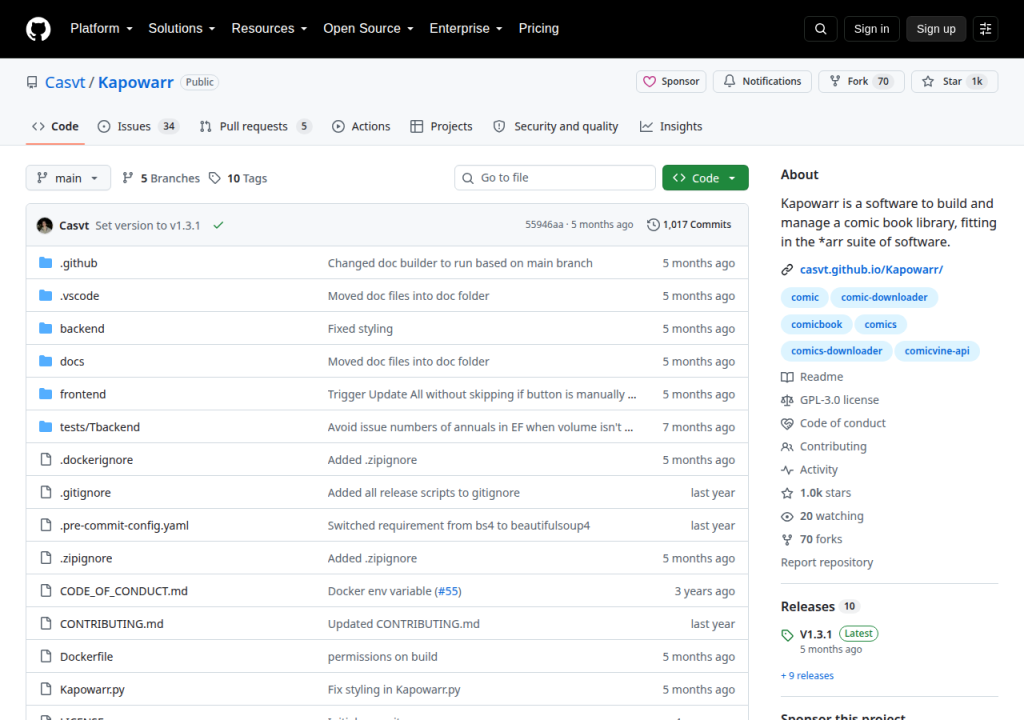Open the CONTRIBUTING.md file
This screenshot has height=720, width=1024.
point(112,624)
